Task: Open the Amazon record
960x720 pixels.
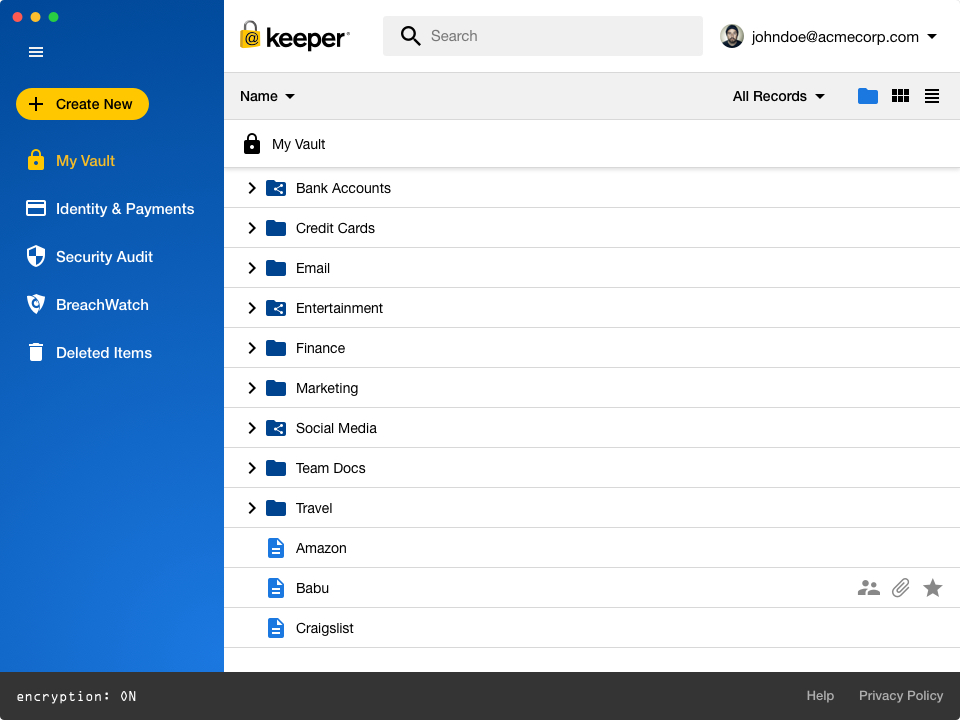Action: [x=321, y=548]
